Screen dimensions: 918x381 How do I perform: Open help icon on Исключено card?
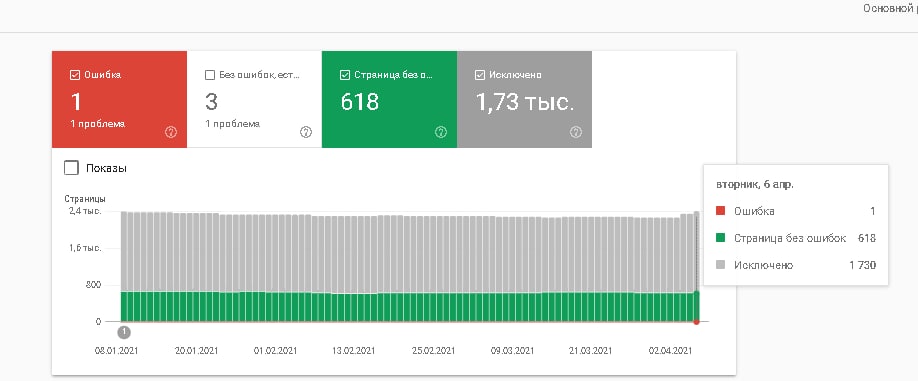[576, 132]
